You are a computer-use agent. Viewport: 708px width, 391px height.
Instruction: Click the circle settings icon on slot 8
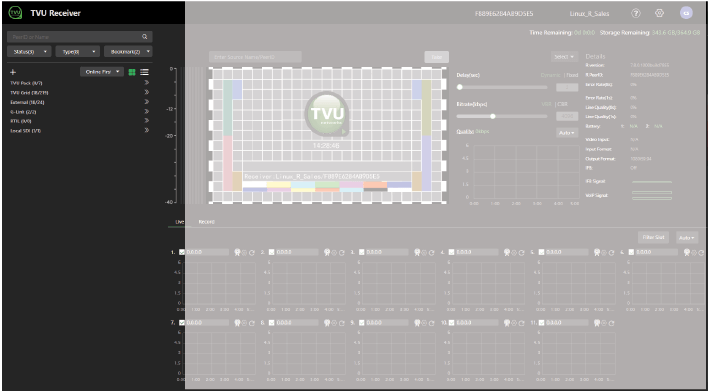[x=334, y=323]
